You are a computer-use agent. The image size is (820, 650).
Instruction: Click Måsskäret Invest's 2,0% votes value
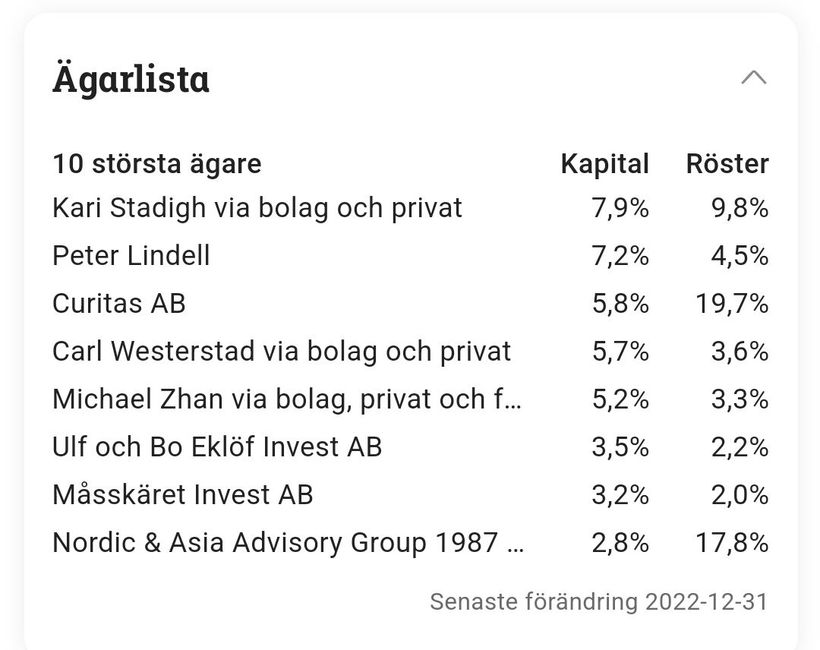(740, 495)
